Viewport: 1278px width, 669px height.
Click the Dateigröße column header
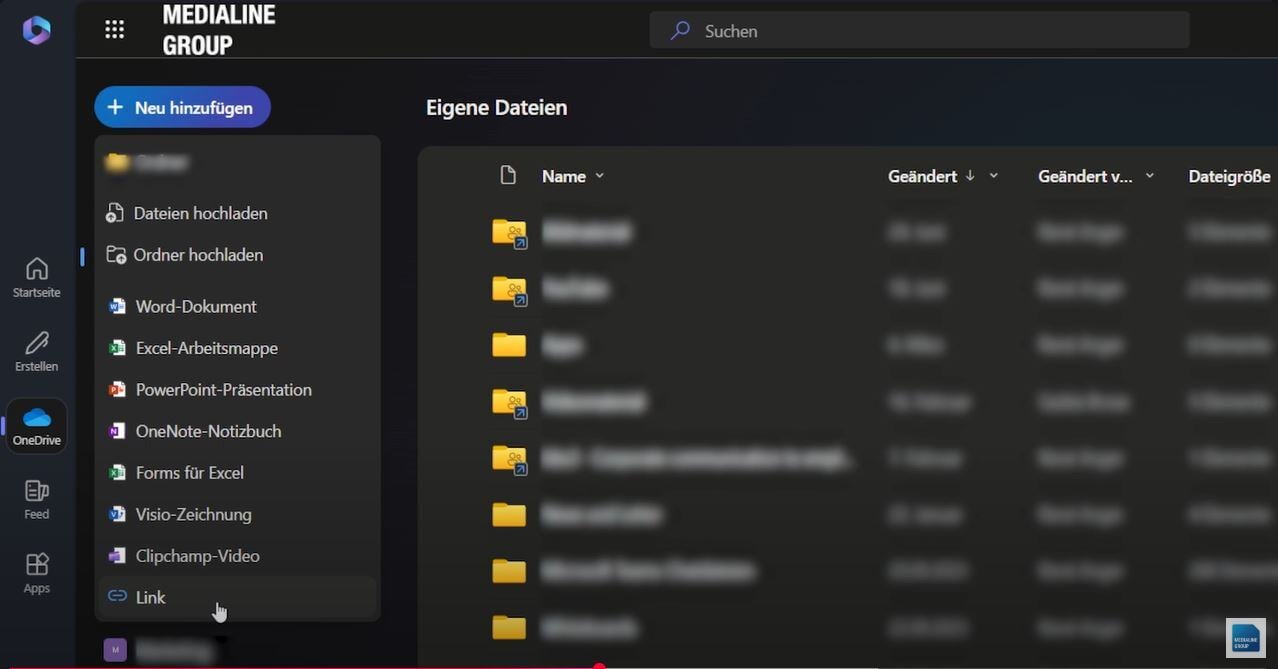tap(1229, 176)
